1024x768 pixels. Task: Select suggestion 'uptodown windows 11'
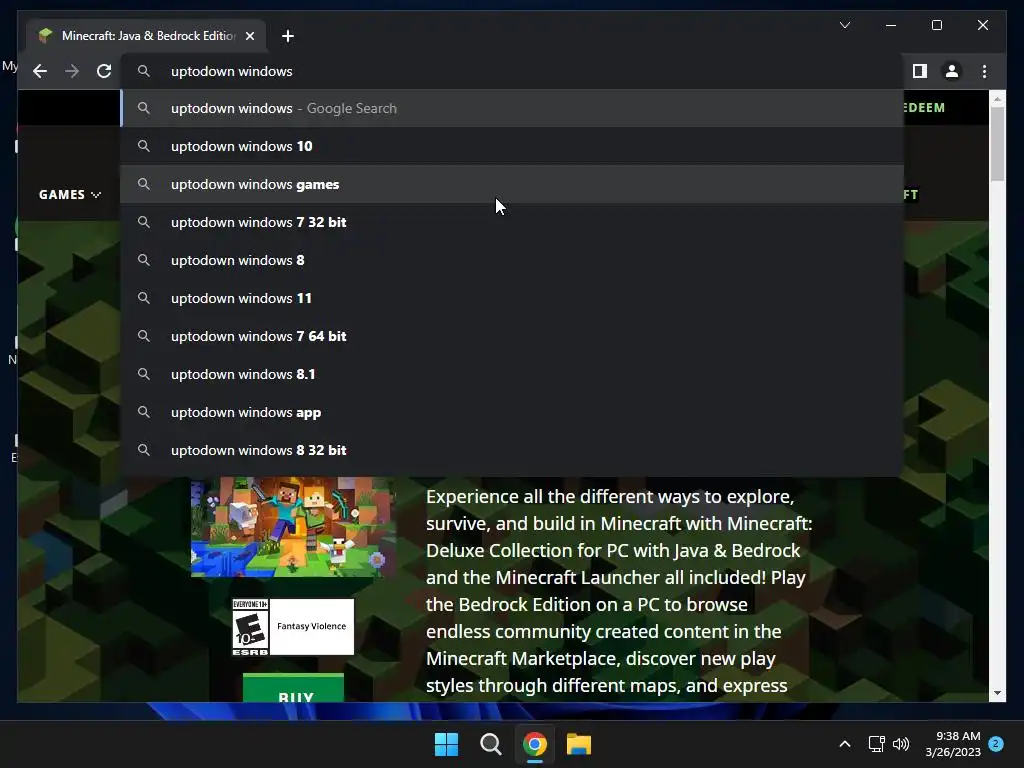coord(512,298)
